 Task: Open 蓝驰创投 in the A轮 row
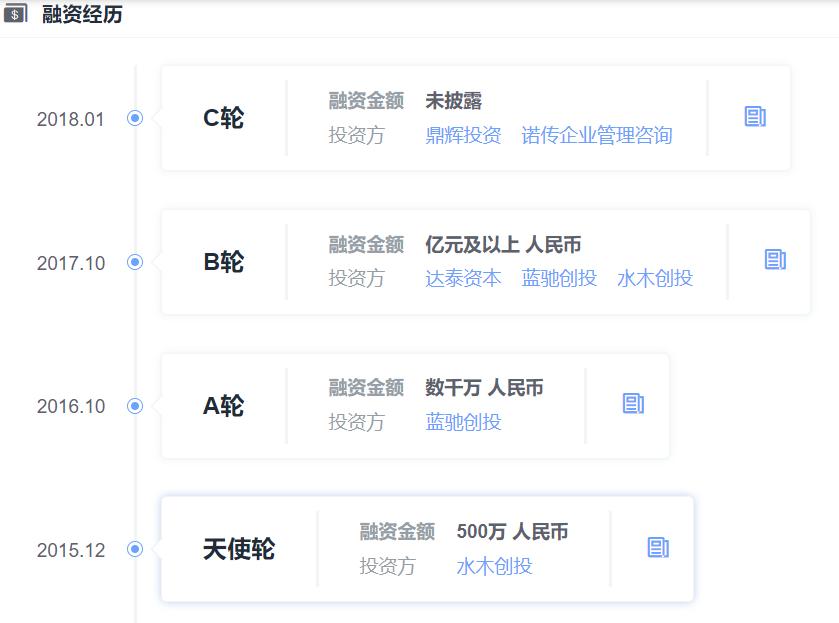click(x=463, y=422)
